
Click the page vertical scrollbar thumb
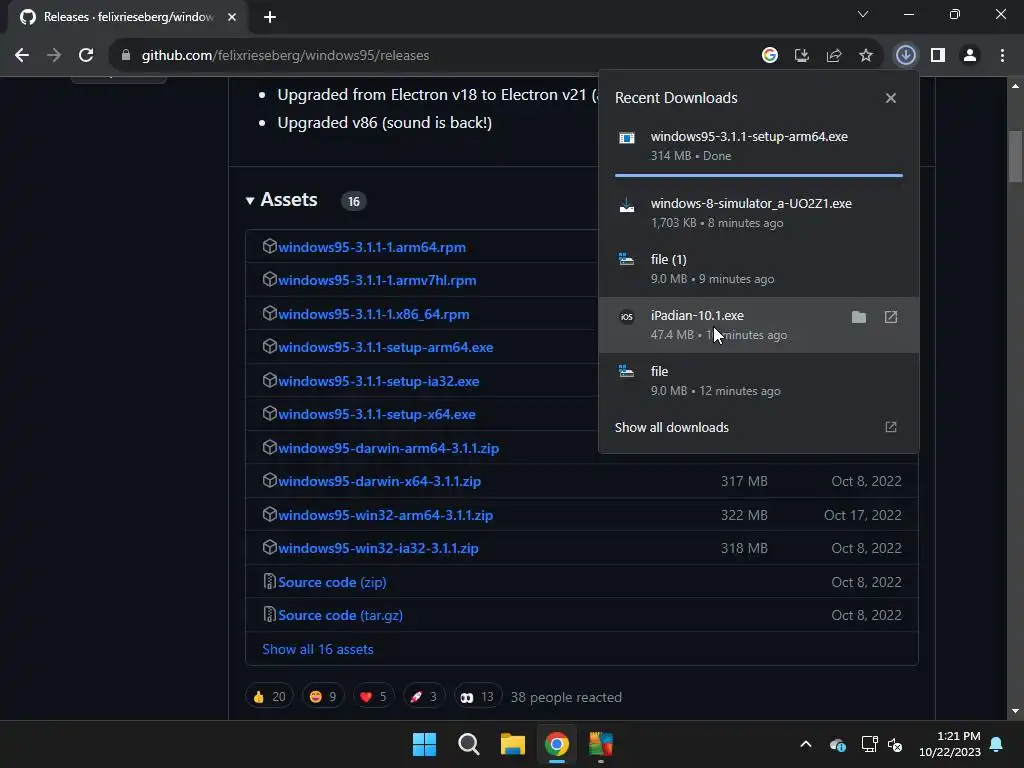1015,157
